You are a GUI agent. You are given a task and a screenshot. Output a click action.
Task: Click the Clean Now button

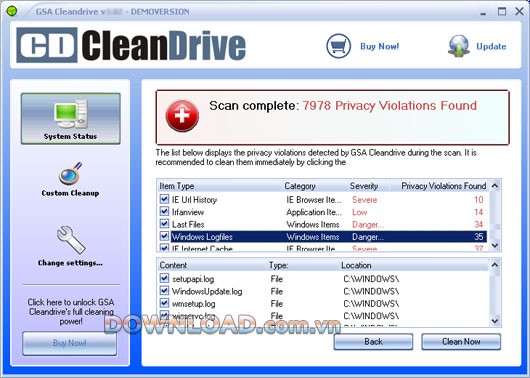[461, 341]
